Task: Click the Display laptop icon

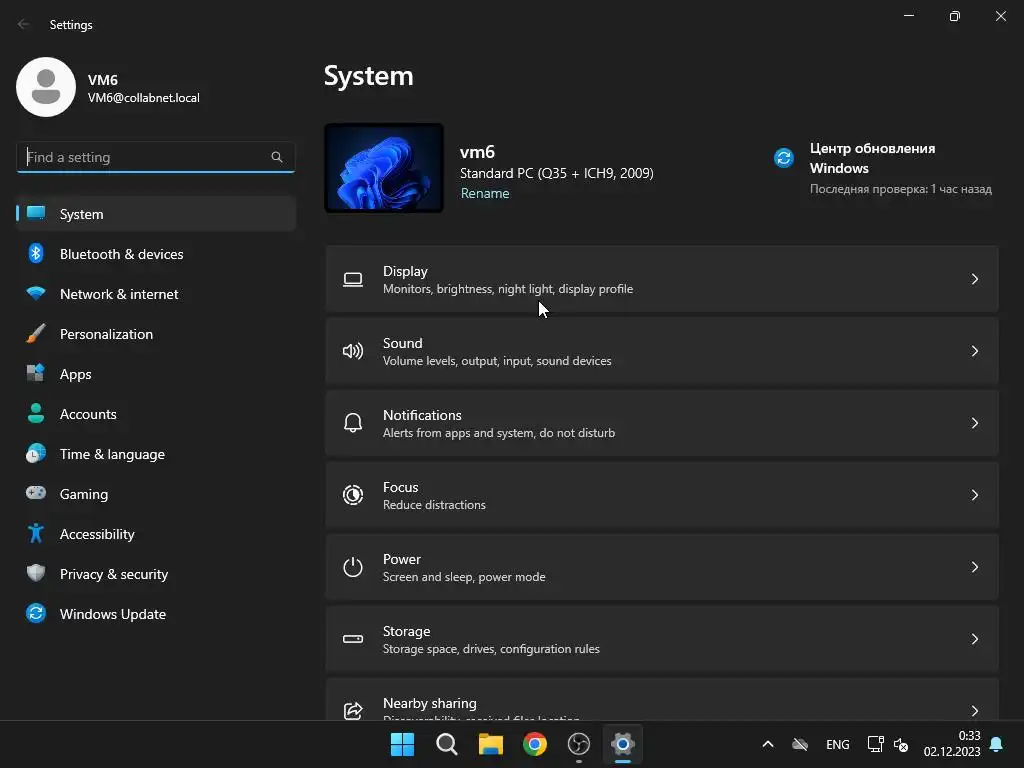Action: pyautogui.click(x=353, y=280)
